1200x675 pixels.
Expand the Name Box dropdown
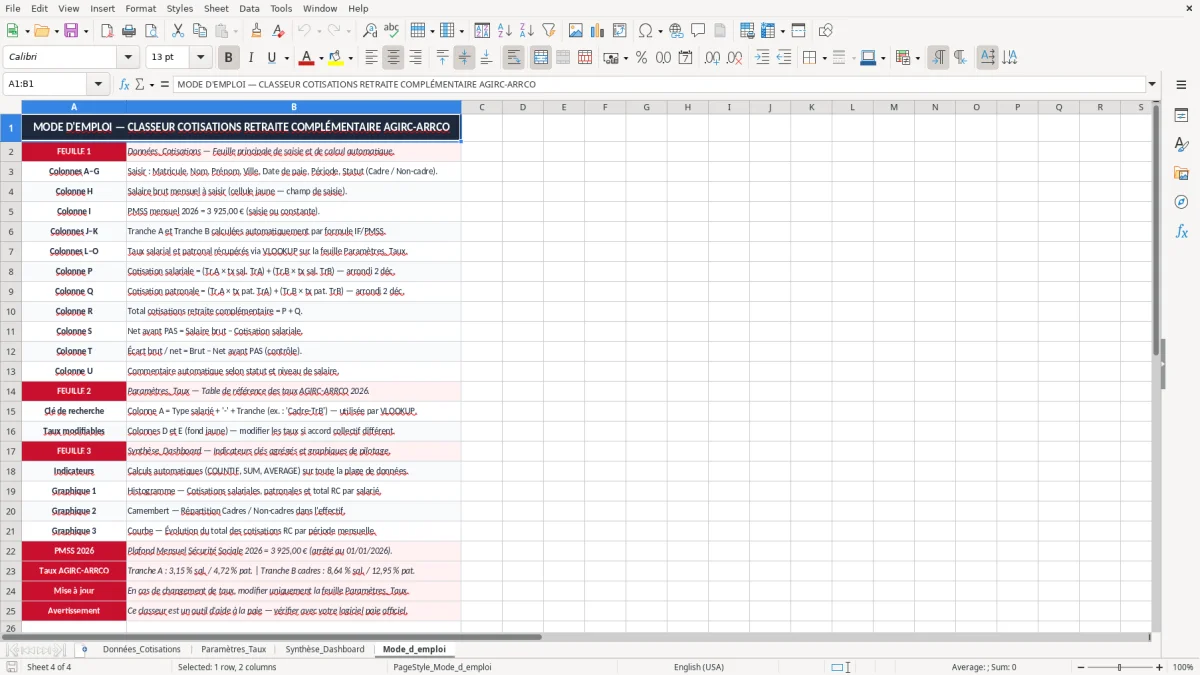99,84
